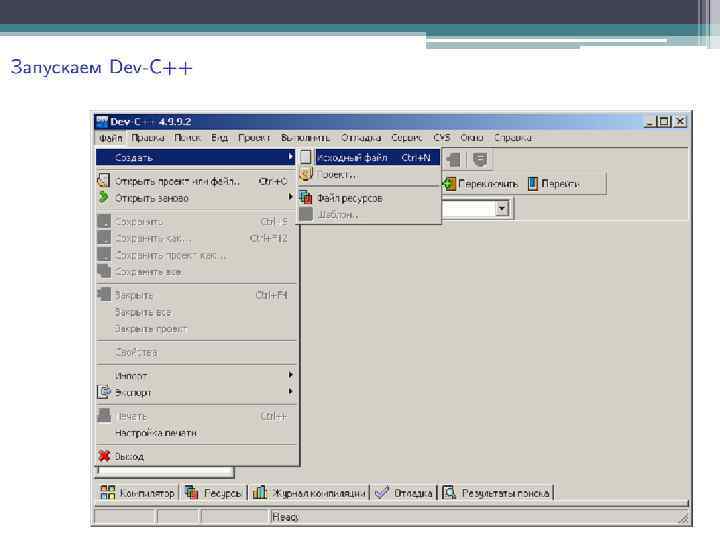Image resolution: width=720 pixels, height=540 pixels.
Task: Click the white field below the File menu
Action: click(165, 471)
